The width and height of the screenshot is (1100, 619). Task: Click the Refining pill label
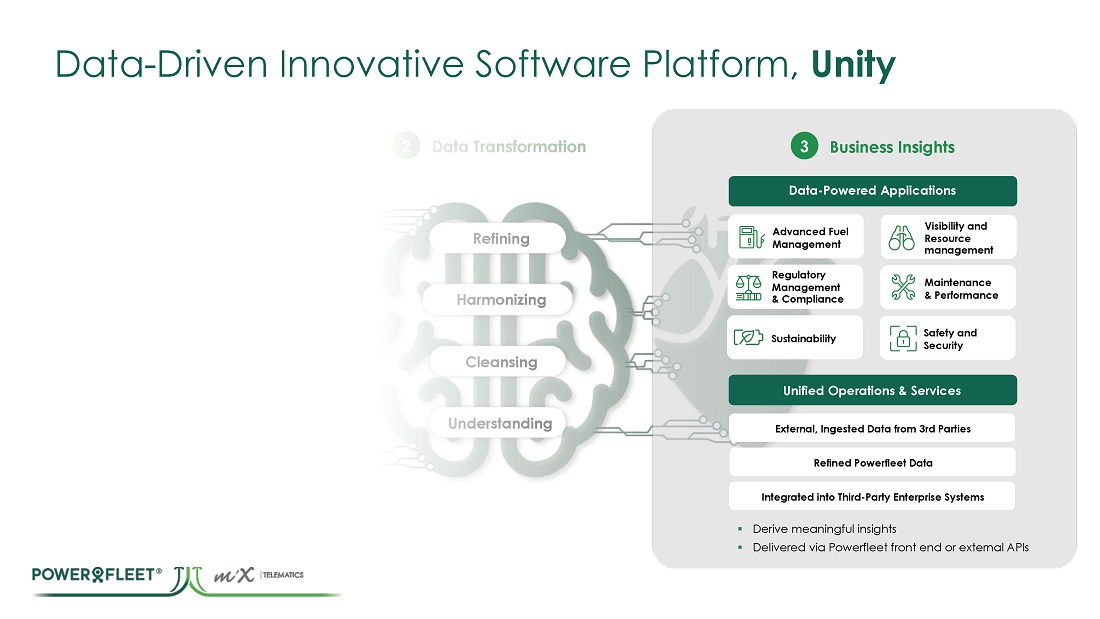pyautogui.click(x=501, y=239)
